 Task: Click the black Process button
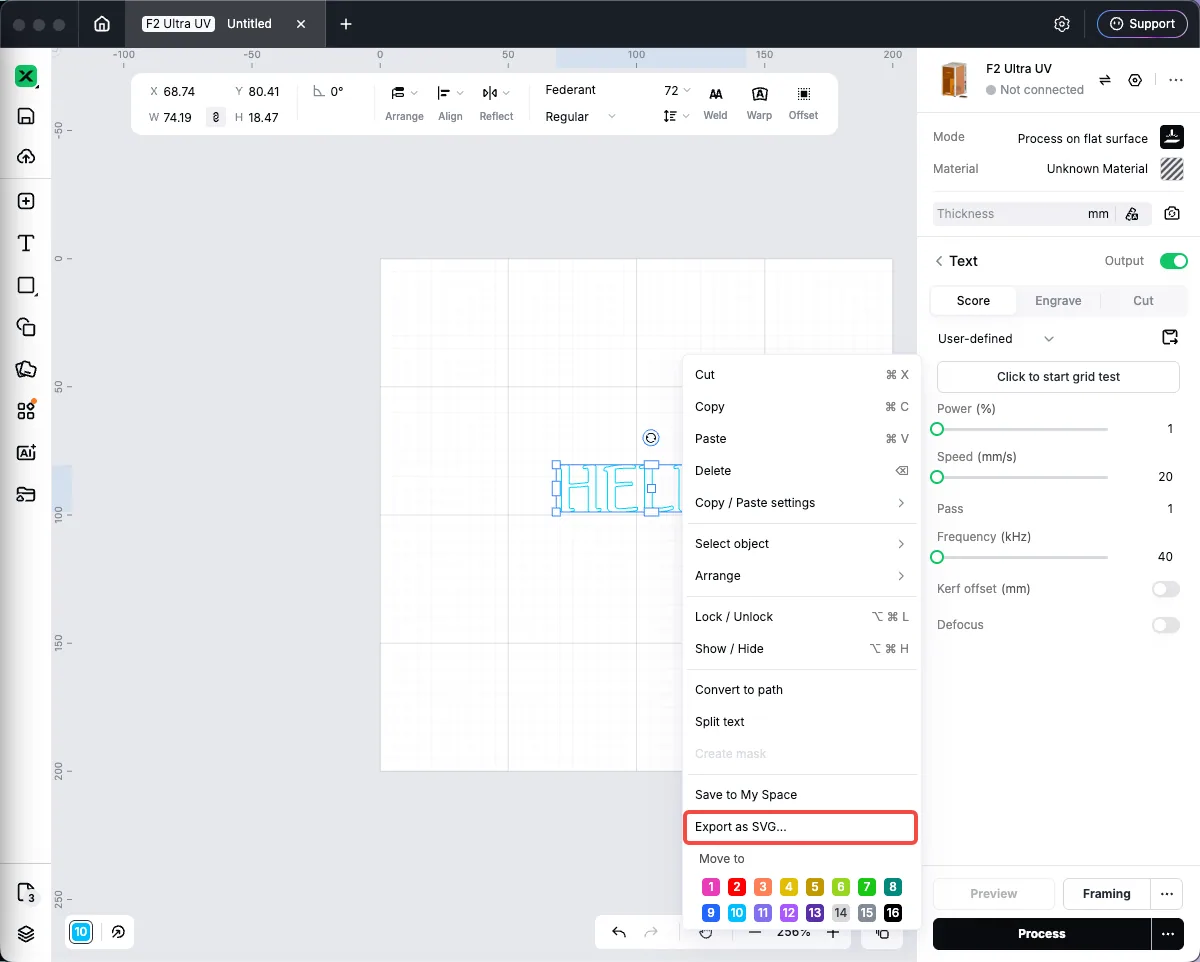(x=1042, y=934)
